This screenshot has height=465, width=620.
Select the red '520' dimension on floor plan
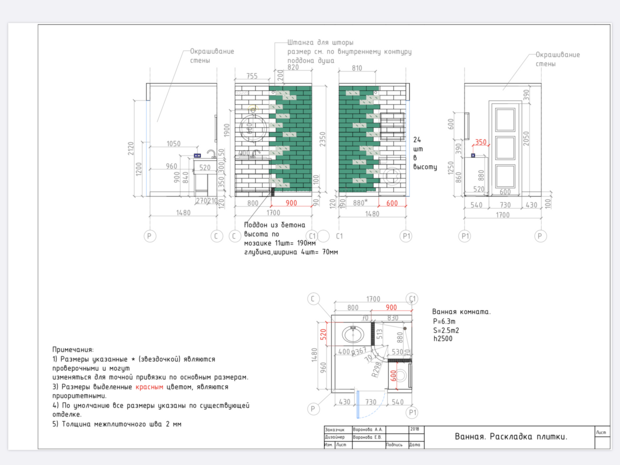point(323,335)
